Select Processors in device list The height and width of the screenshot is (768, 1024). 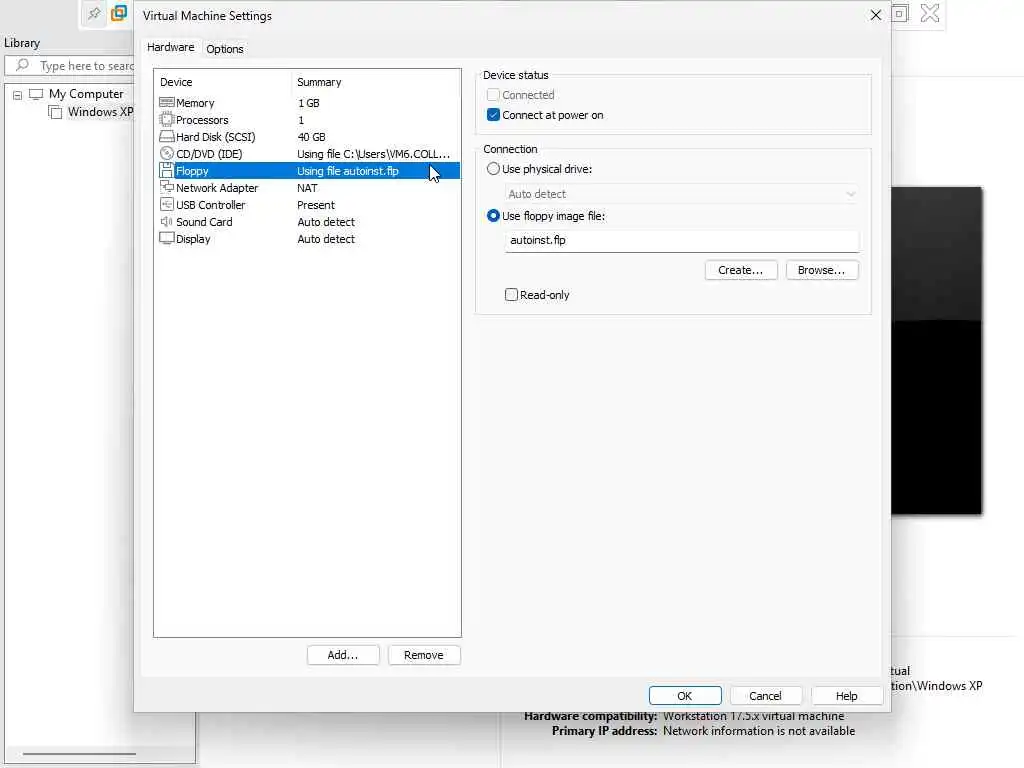[x=202, y=120]
